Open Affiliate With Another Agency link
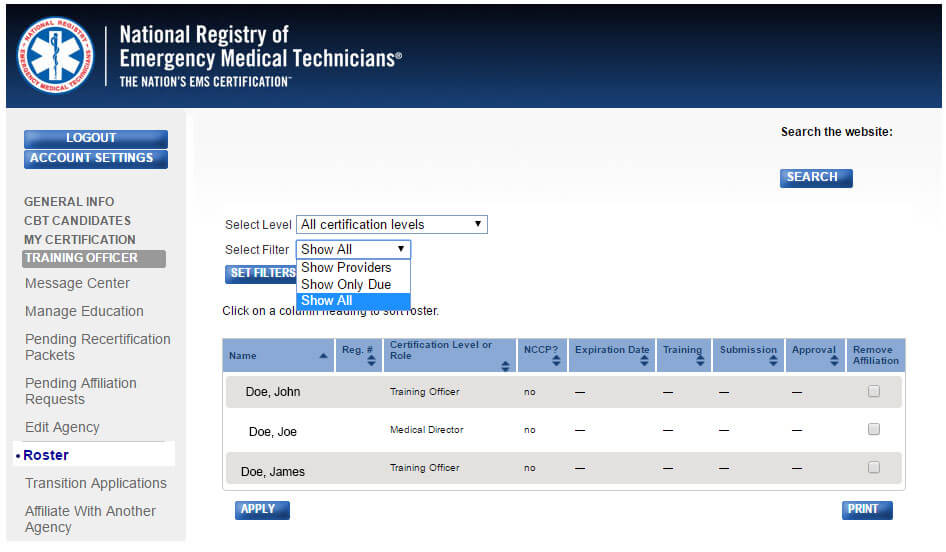The image size is (946, 552). pyautogui.click(x=90, y=519)
